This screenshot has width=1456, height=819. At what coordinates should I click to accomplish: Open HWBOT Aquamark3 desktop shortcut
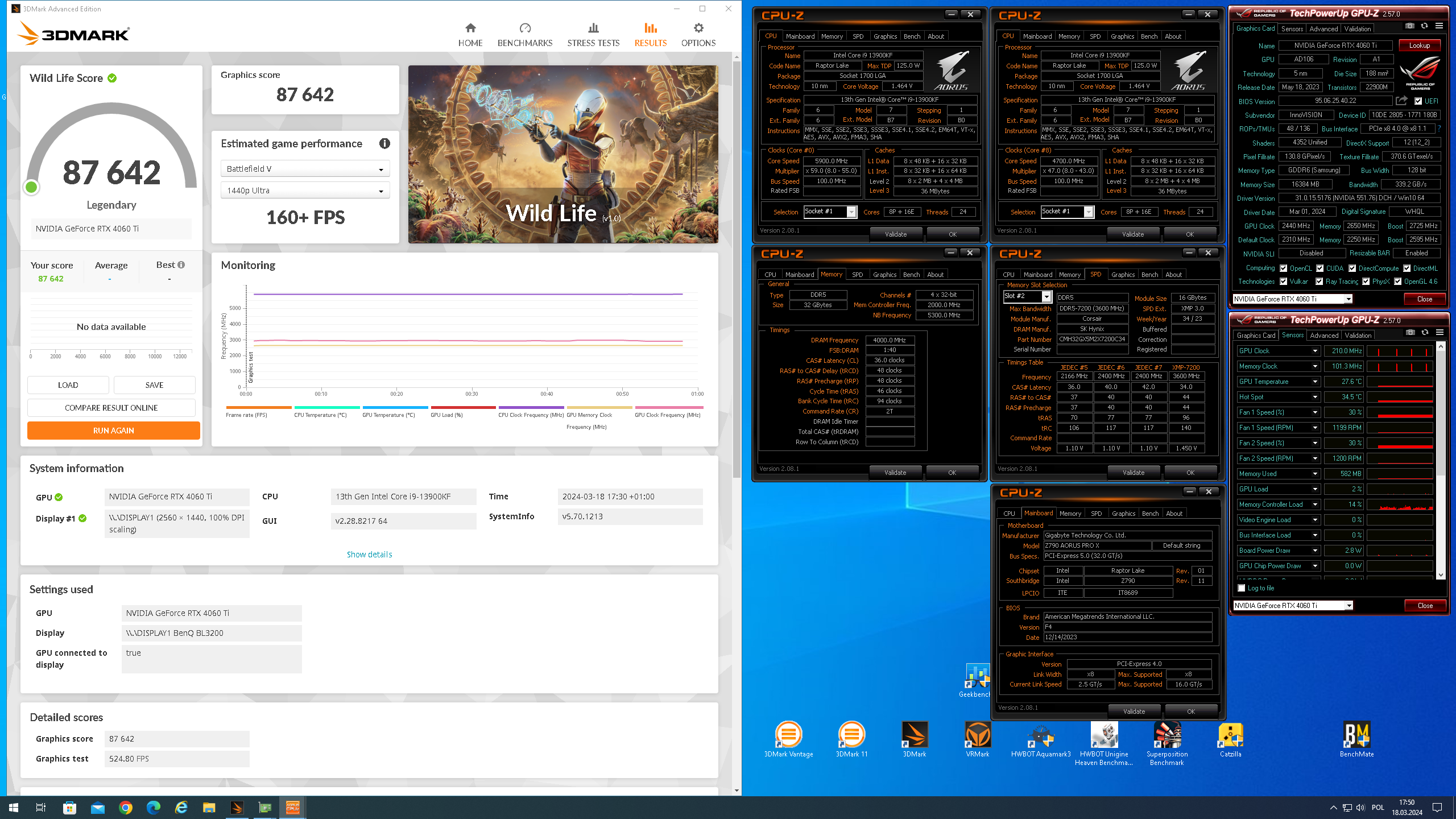(1041, 739)
